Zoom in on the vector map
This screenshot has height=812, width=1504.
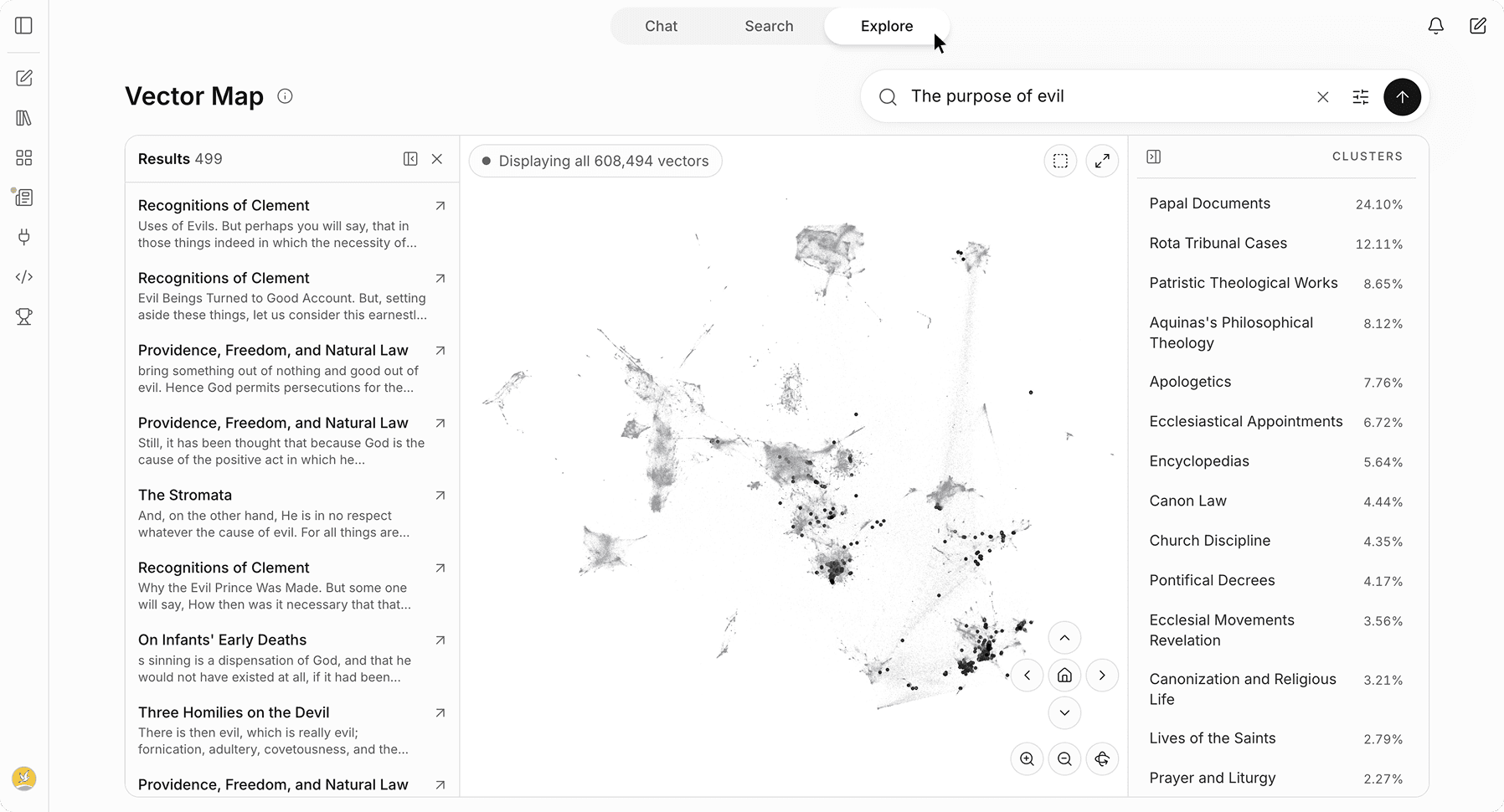point(1027,759)
